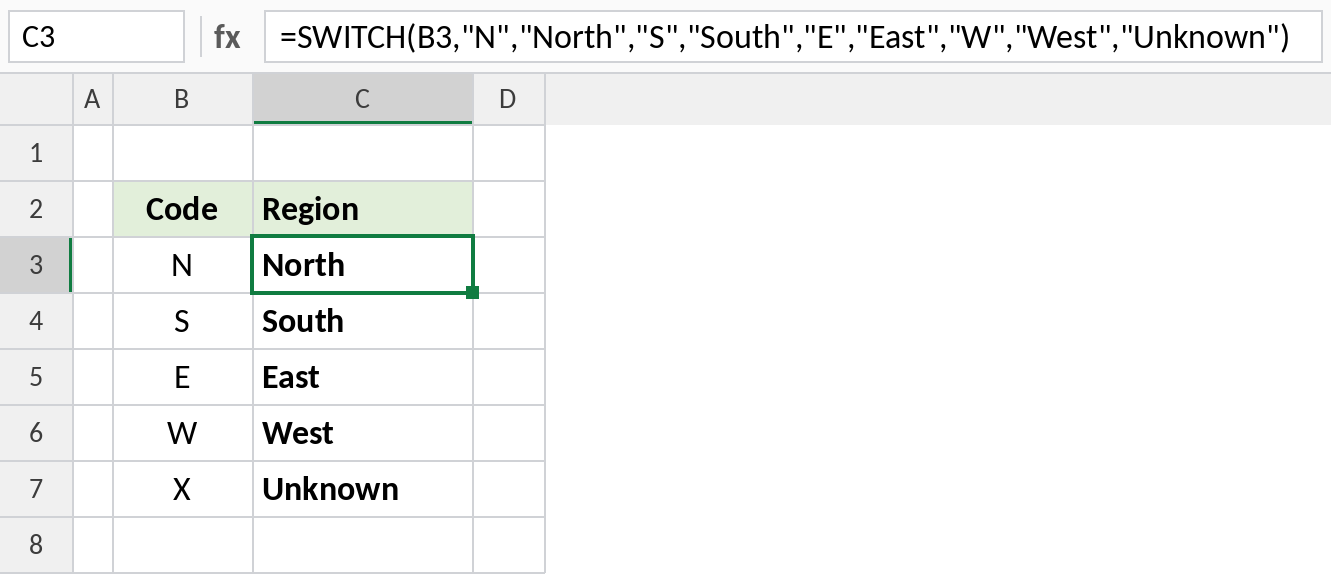Click the Name Box showing C3
The height and width of the screenshot is (574, 1332).
pos(97,37)
